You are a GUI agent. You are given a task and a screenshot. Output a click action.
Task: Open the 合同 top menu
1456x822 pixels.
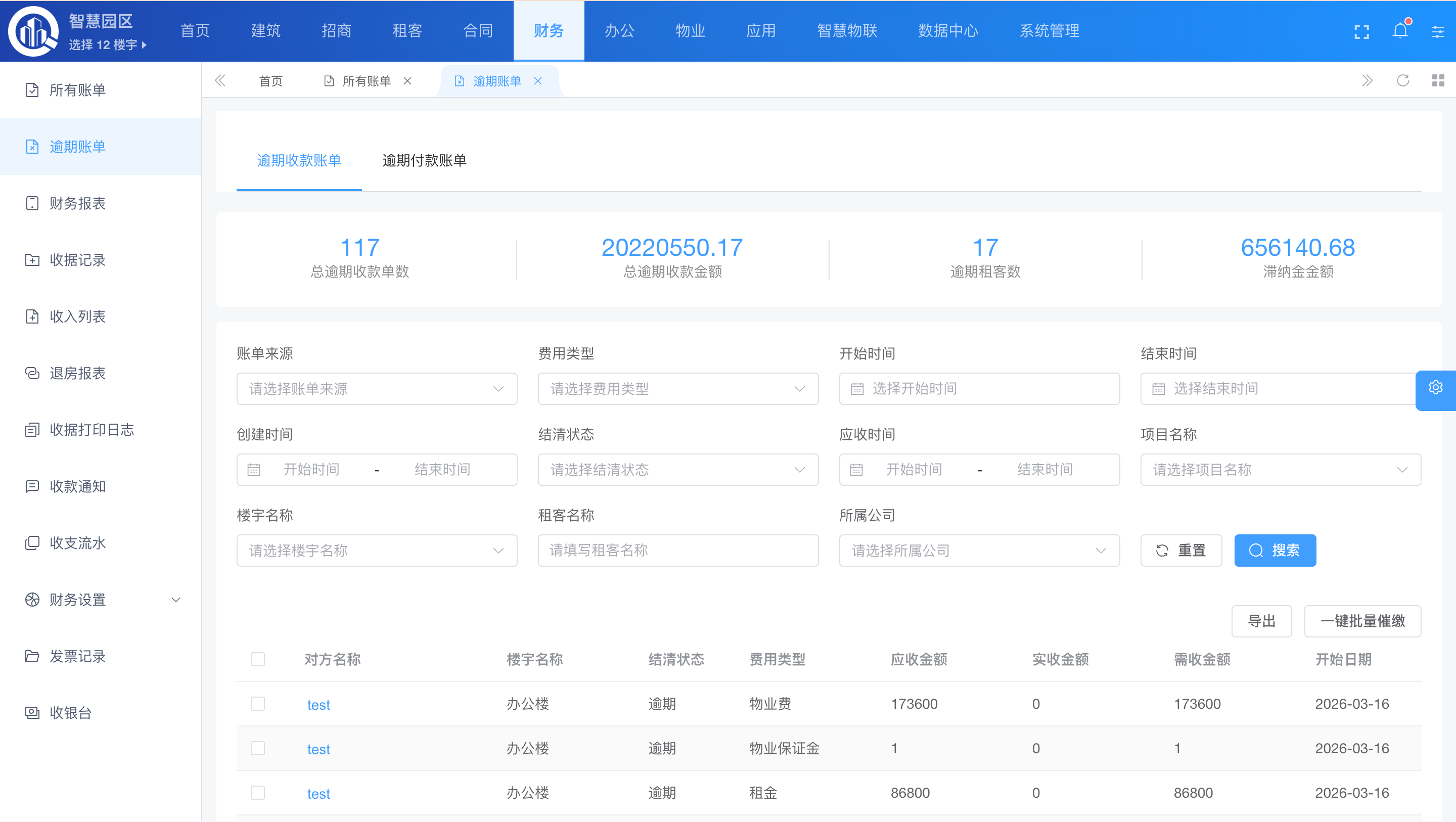tap(478, 31)
